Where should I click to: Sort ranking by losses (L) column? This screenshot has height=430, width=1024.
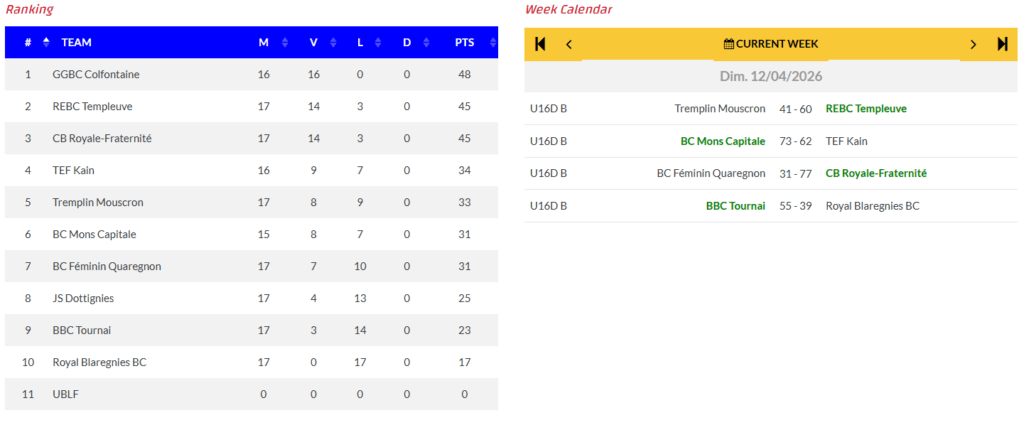pyautogui.click(x=360, y=43)
